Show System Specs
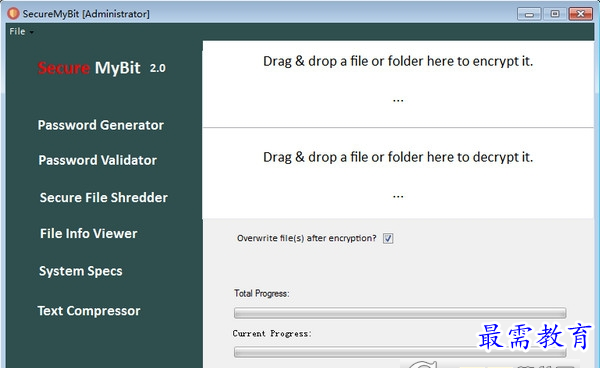600x368 pixels. point(81,271)
